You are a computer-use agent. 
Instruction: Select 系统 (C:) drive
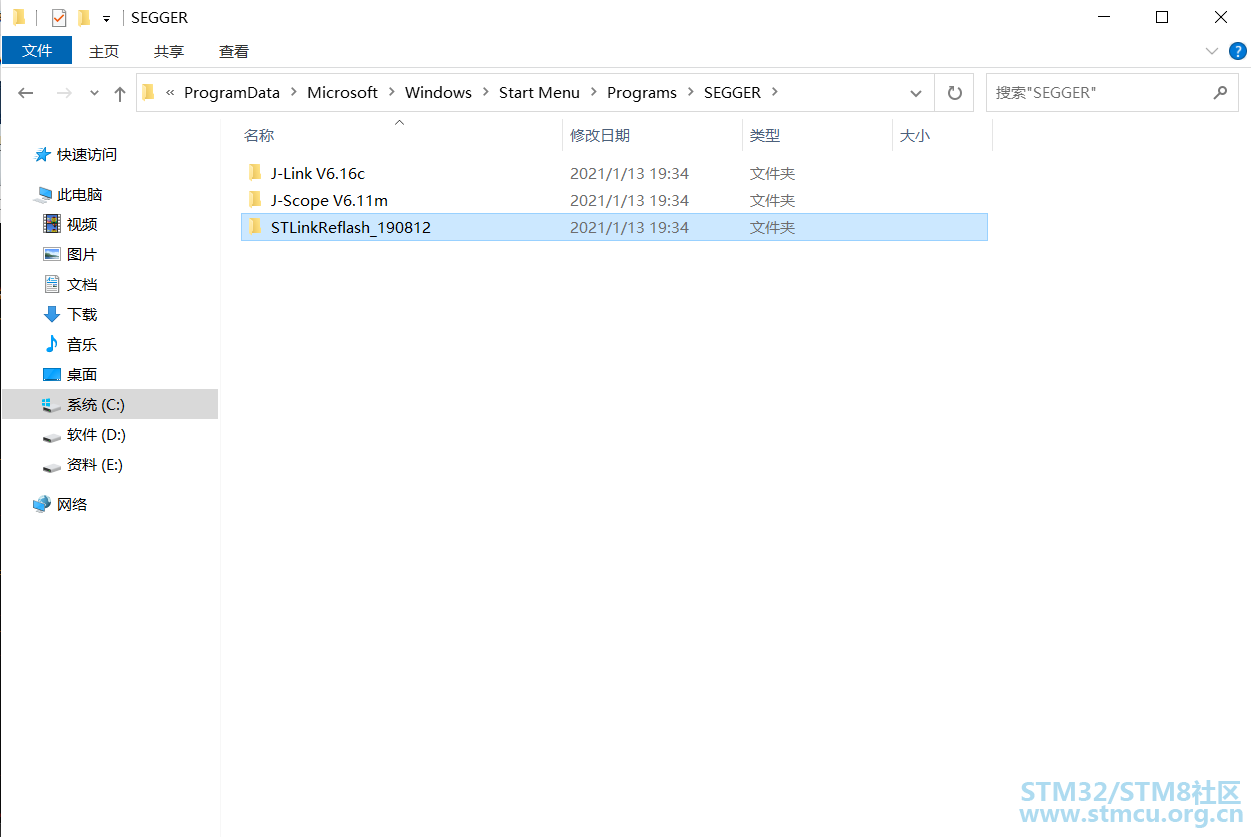tap(110, 404)
